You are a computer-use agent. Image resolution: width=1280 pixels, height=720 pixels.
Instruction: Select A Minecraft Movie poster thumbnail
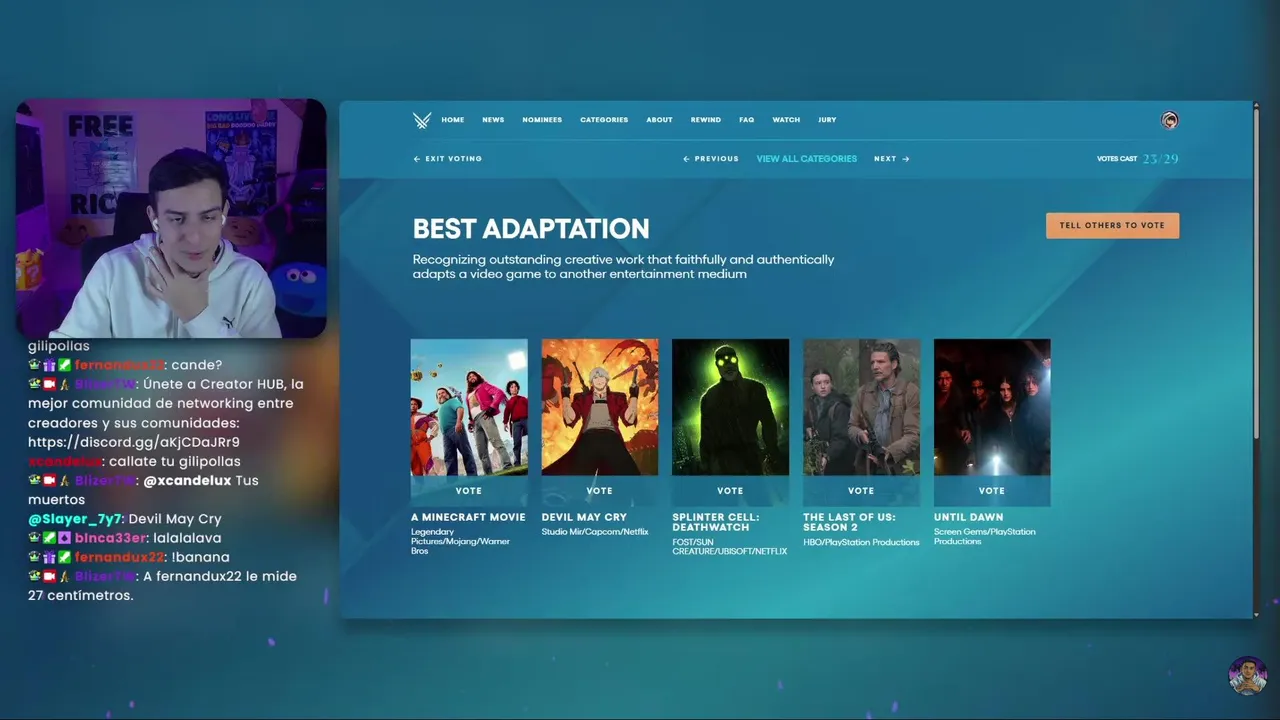click(469, 407)
